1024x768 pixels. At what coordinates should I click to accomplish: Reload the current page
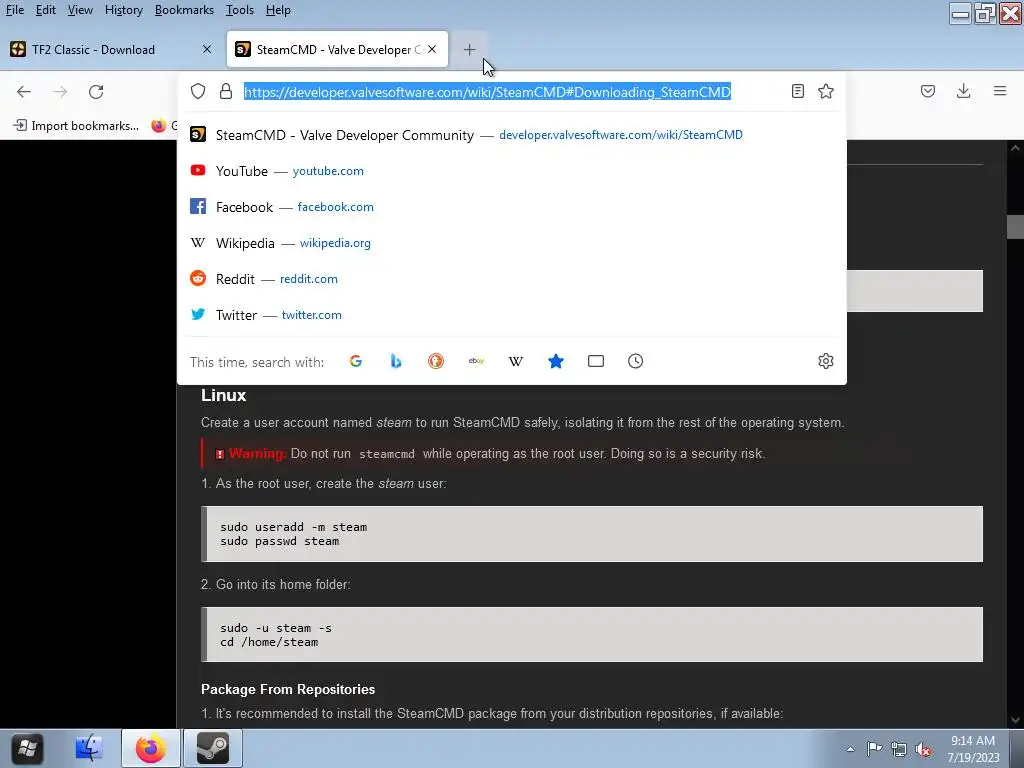click(96, 91)
